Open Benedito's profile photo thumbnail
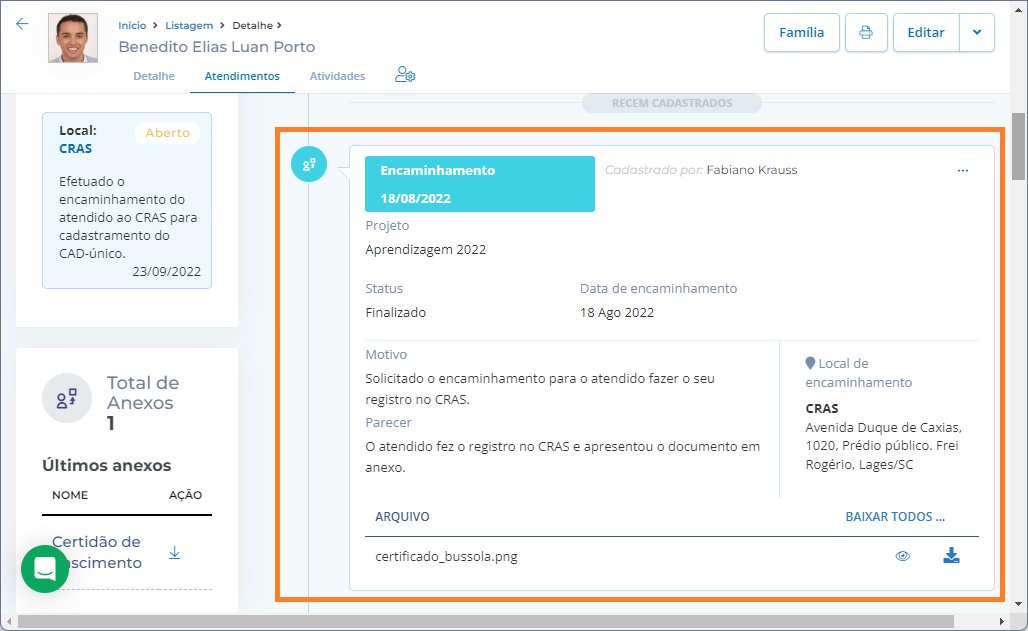The width and height of the screenshot is (1028, 631). [x=73, y=38]
